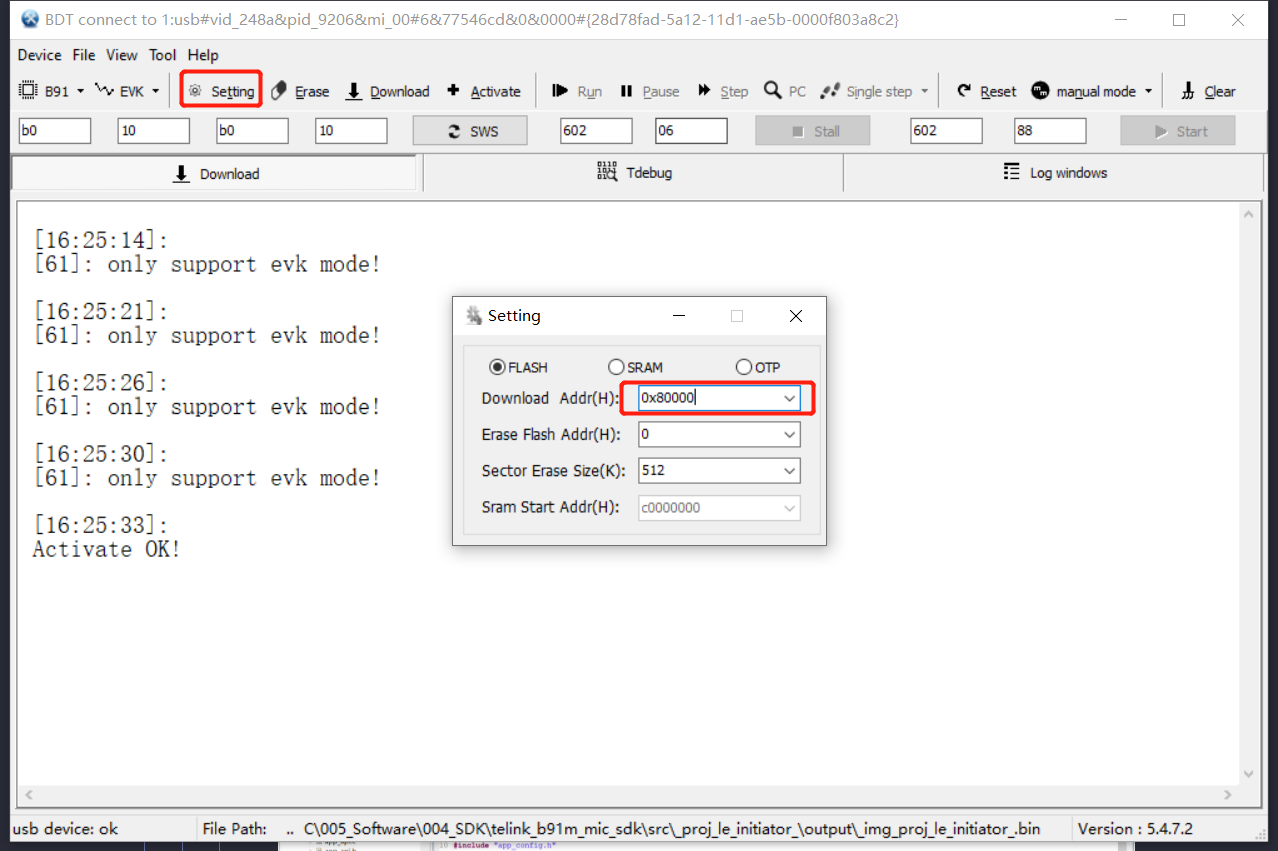Select the FLASH radio button
Image resolution: width=1278 pixels, height=851 pixels.
497,367
